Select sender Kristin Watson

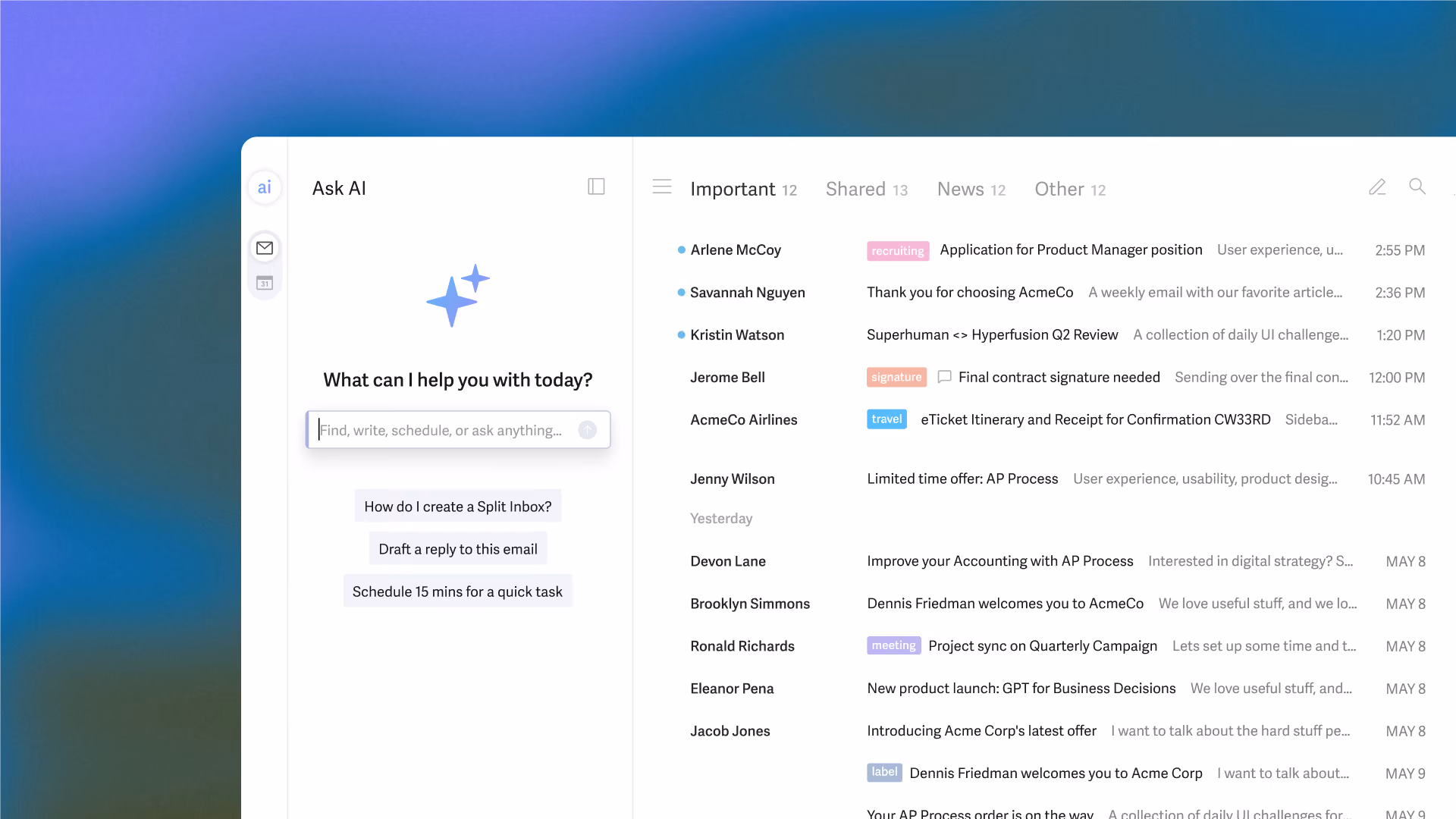tap(737, 334)
